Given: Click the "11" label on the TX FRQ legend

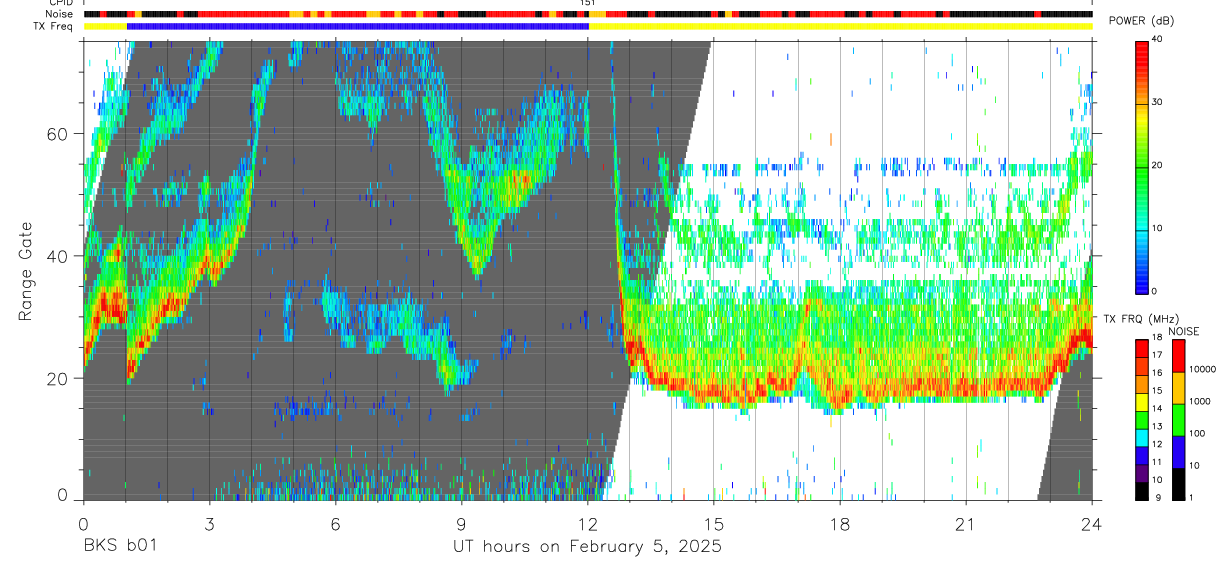Looking at the screenshot, I should [x=1158, y=464].
